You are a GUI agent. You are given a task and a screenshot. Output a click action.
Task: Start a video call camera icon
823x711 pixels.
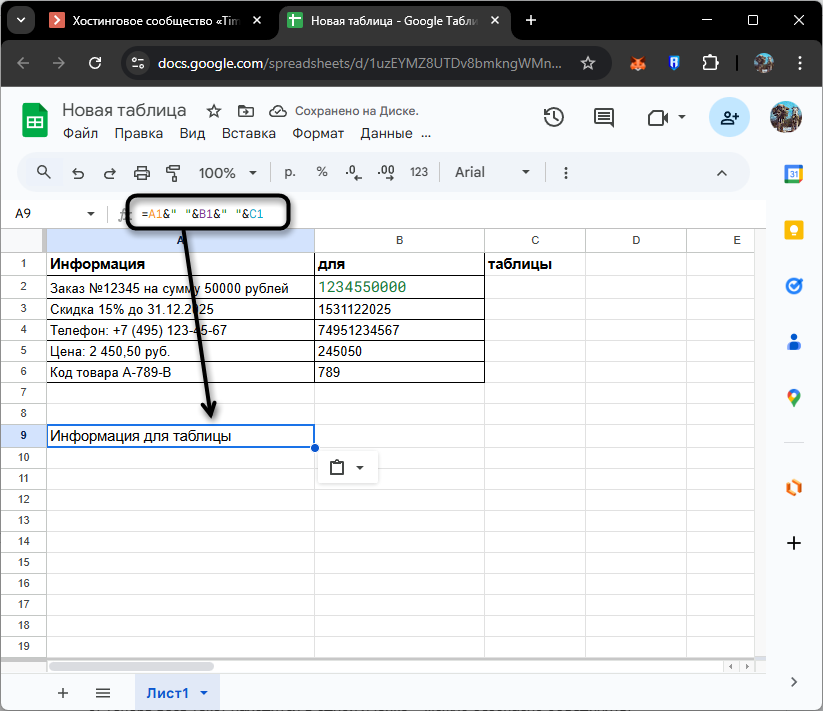(x=658, y=118)
